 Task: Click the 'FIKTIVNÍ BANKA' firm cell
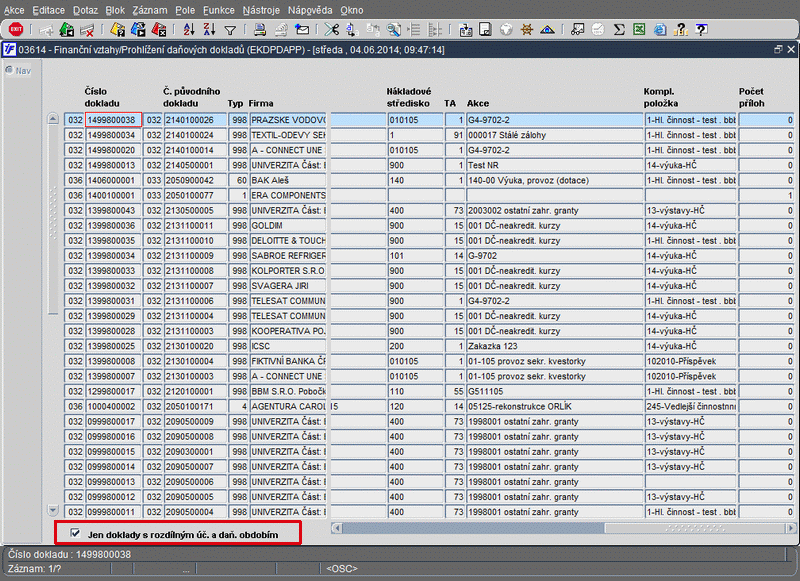tap(288, 361)
